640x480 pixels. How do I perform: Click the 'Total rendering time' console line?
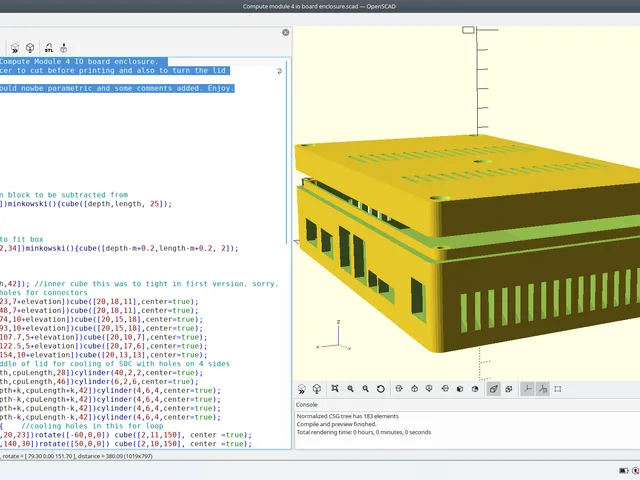coord(364,432)
